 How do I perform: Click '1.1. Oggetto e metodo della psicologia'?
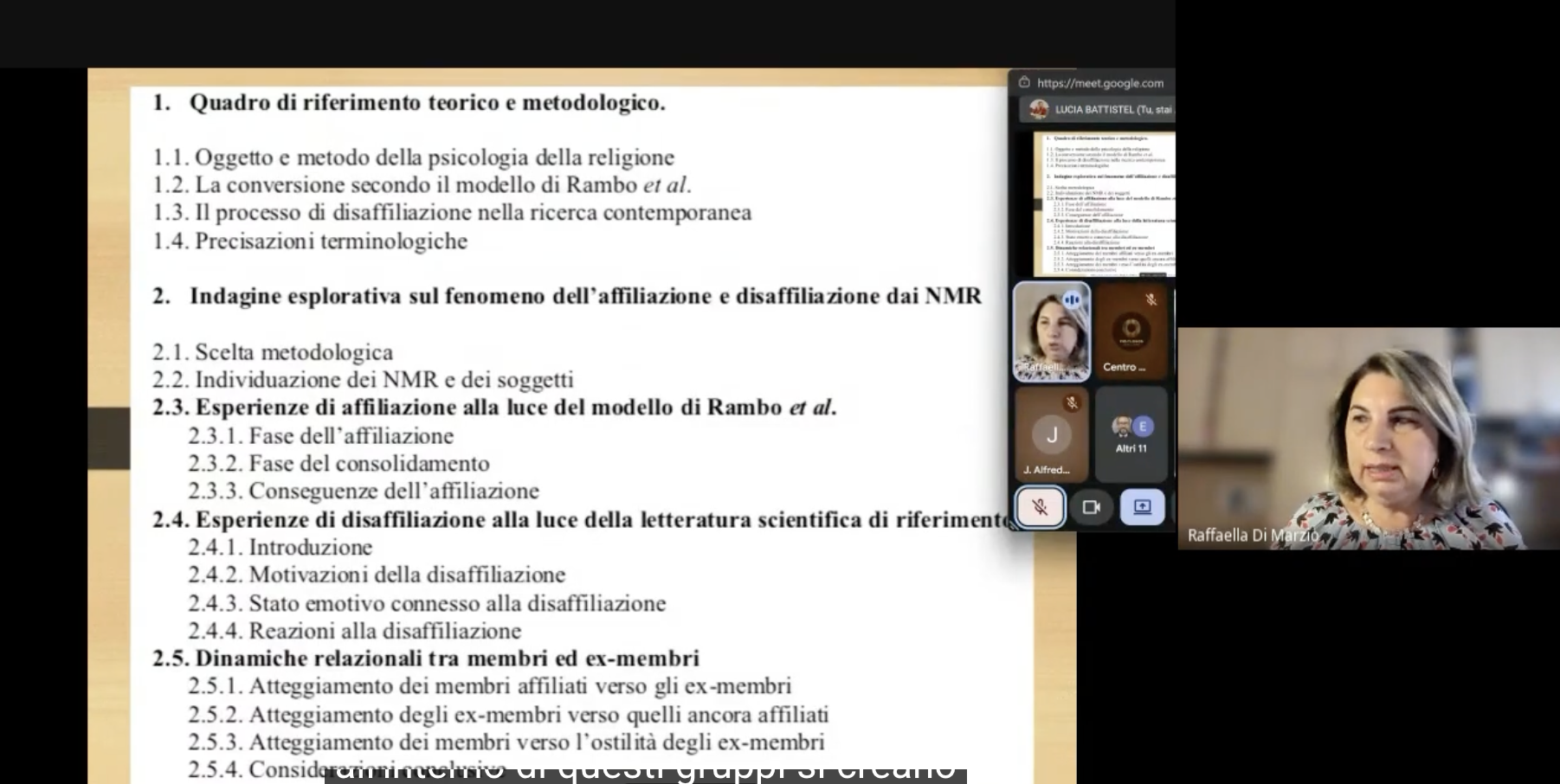point(413,157)
